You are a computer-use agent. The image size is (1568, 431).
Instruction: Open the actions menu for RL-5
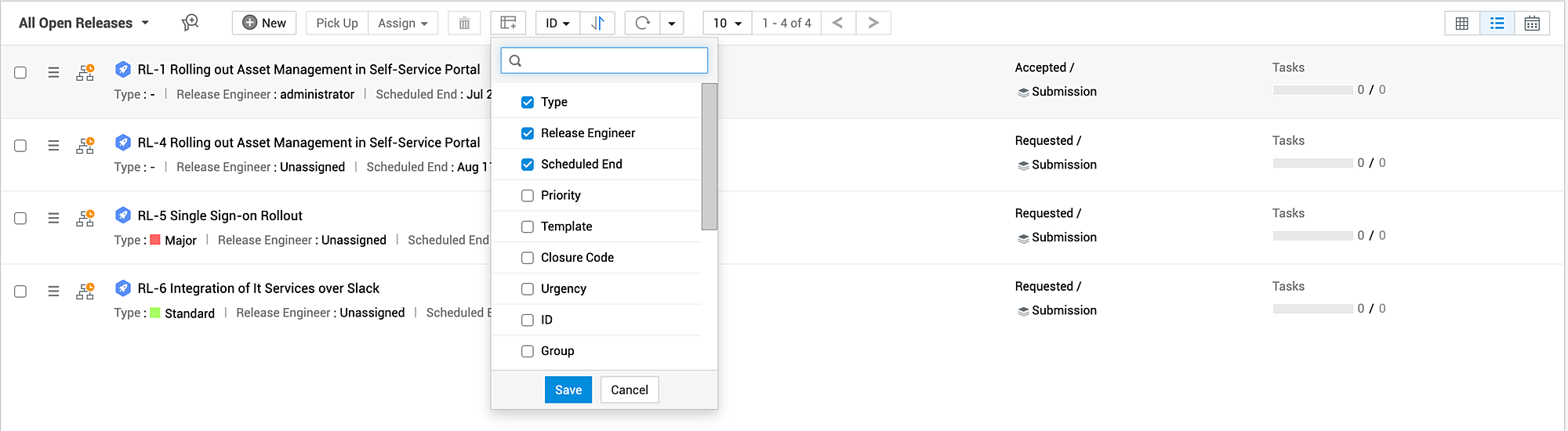[x=53, y=218]
